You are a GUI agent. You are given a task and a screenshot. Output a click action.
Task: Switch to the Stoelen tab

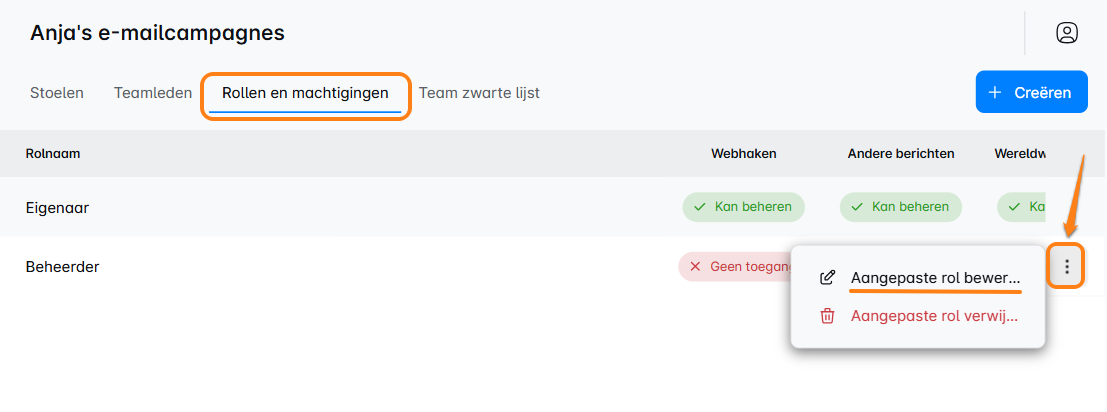point(57,93)
